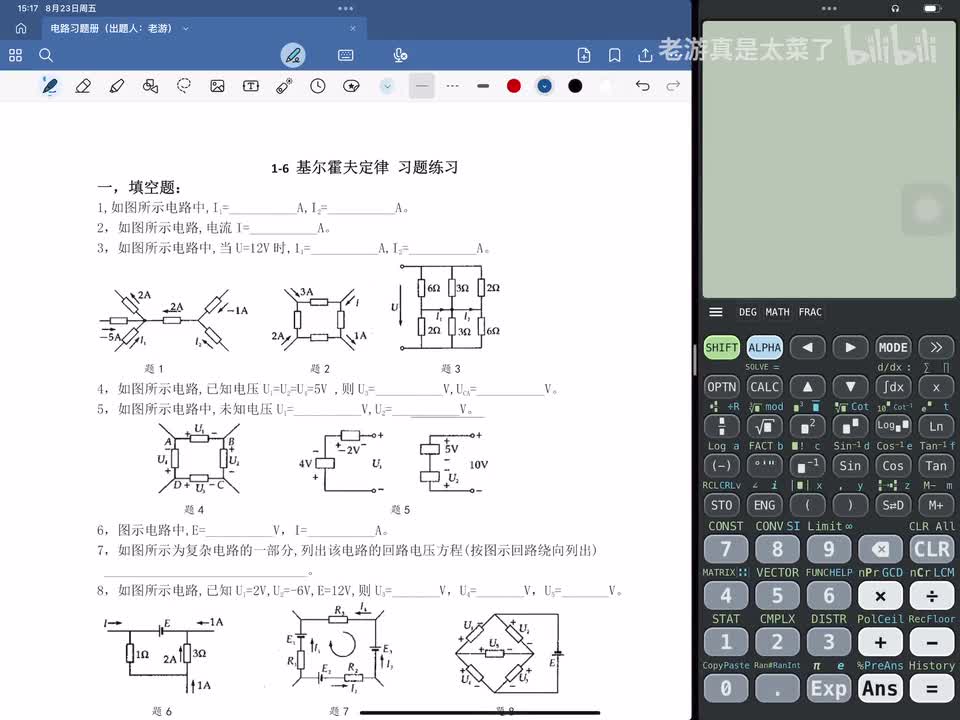Open the timer clock tool
Image resolution: width=960 pixels, height=720 pixels.
tap(318, 86)
